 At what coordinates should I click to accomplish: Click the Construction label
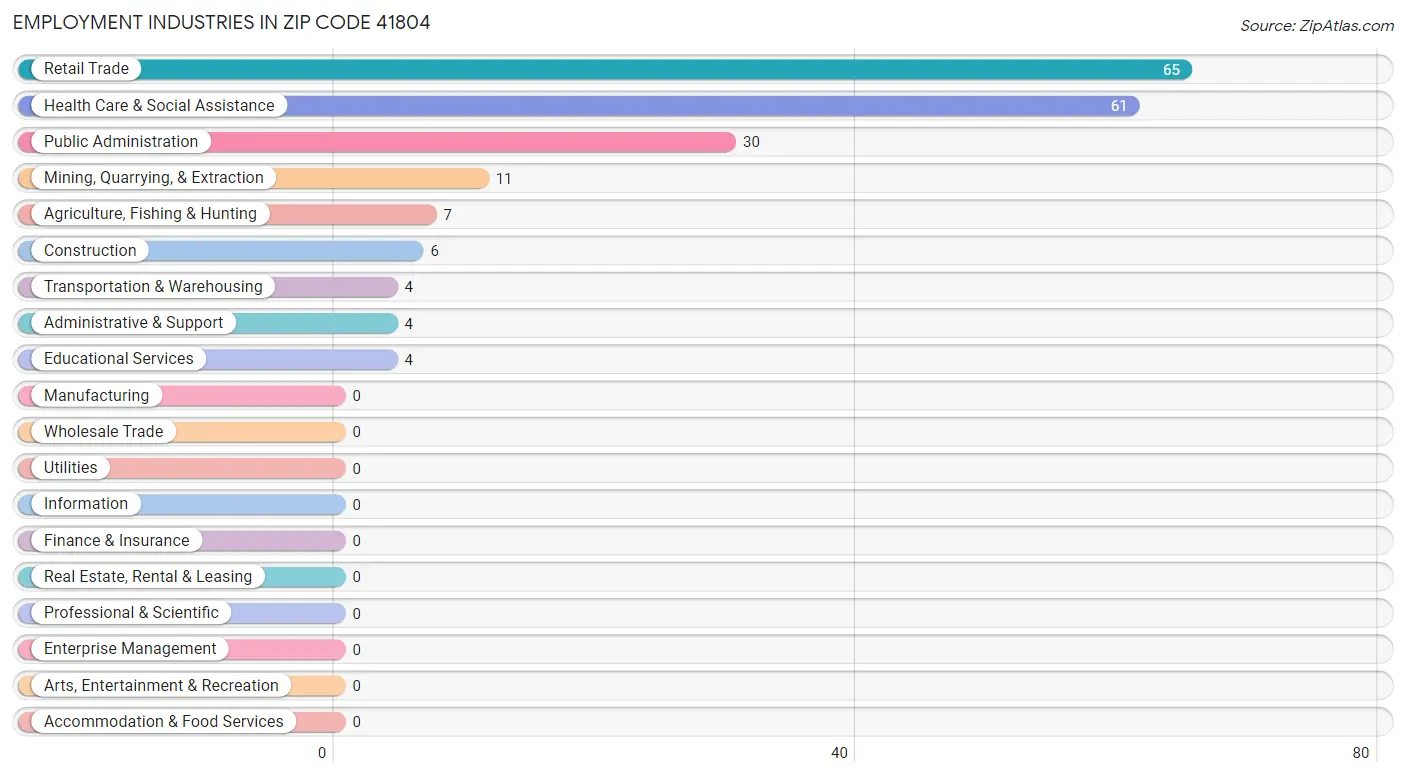pyautogui.click(x=90, y=250)
